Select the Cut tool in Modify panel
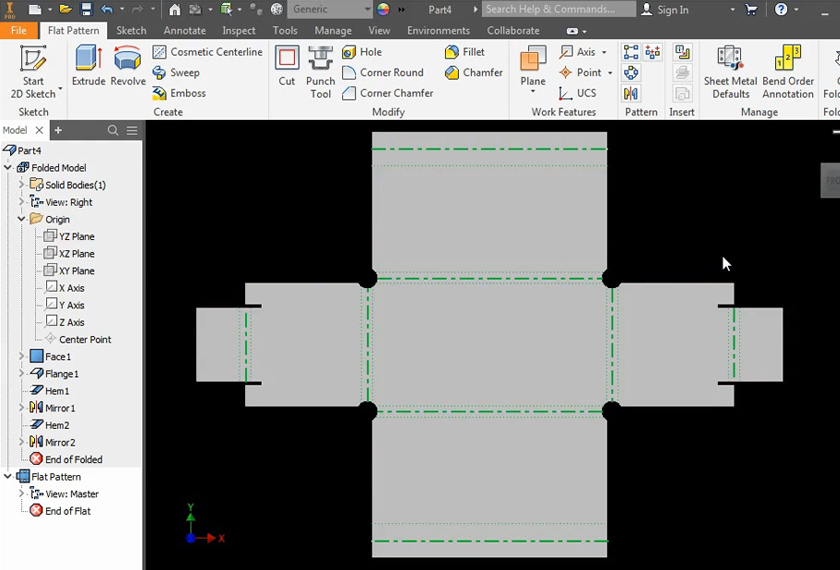Screen dimensions: 840x570 pyautogui.click(x=287, y=66)
